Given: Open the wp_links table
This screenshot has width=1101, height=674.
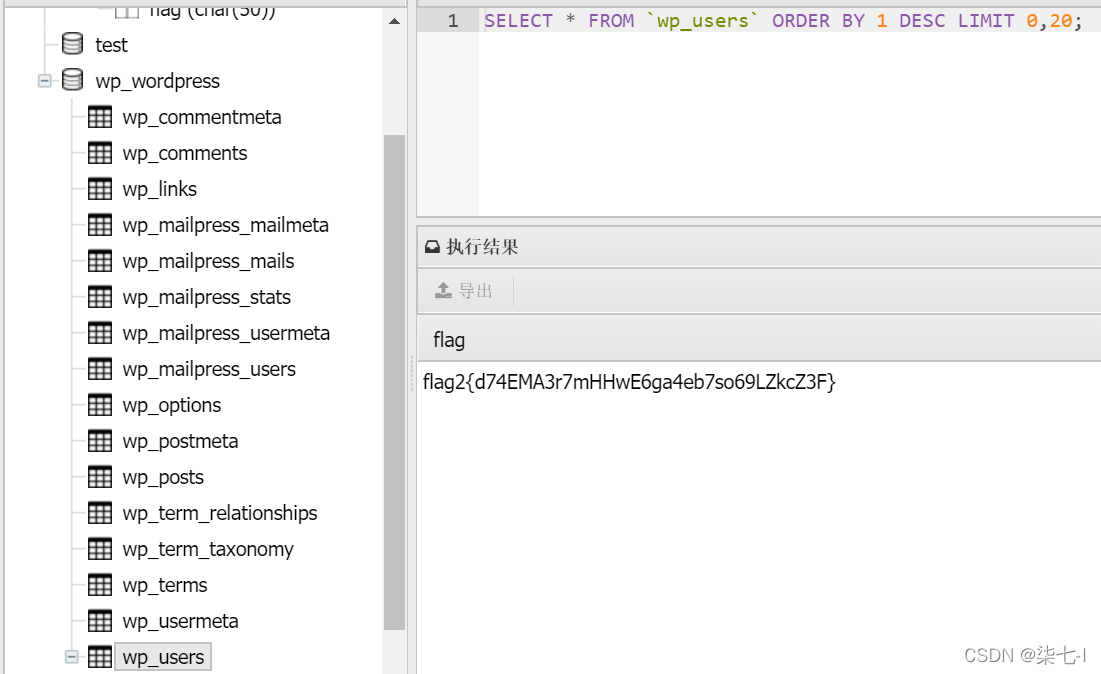Looking at the screenshot, I should [x=159, y=190].
